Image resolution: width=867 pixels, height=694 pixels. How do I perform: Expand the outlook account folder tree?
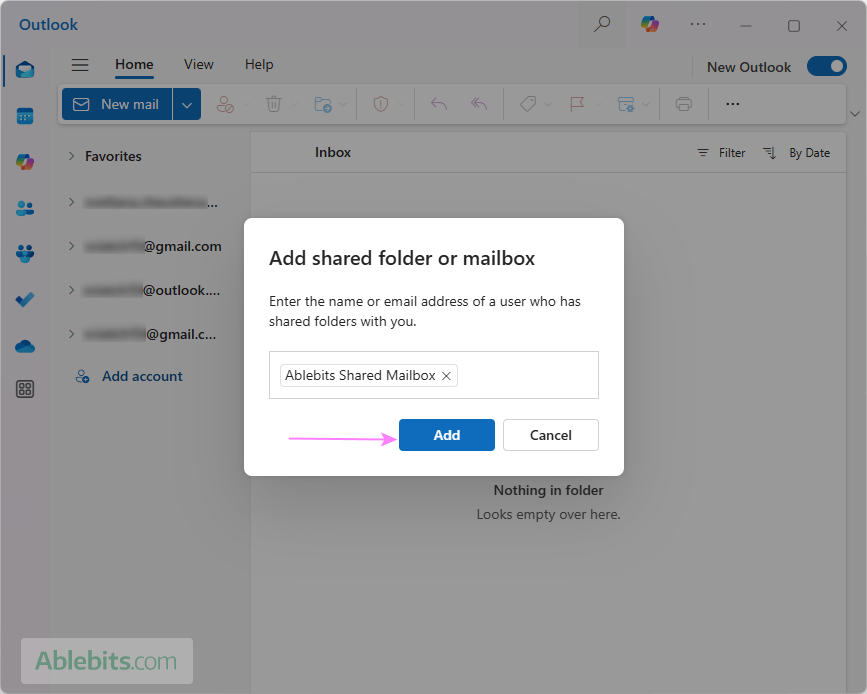[x=71, y=290]
